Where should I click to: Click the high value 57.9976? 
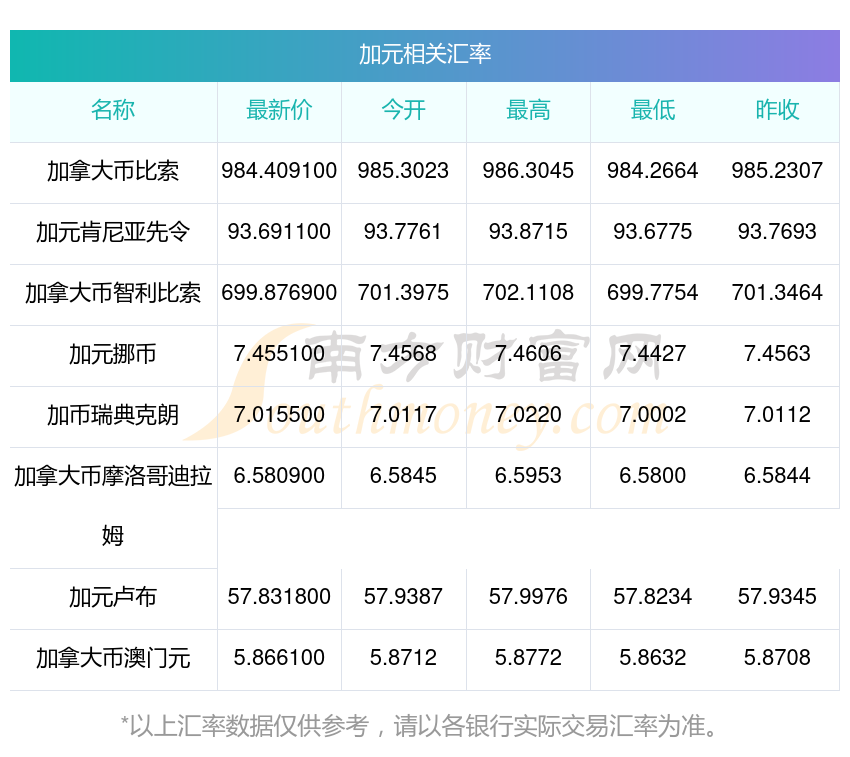(x=528, y=596)
